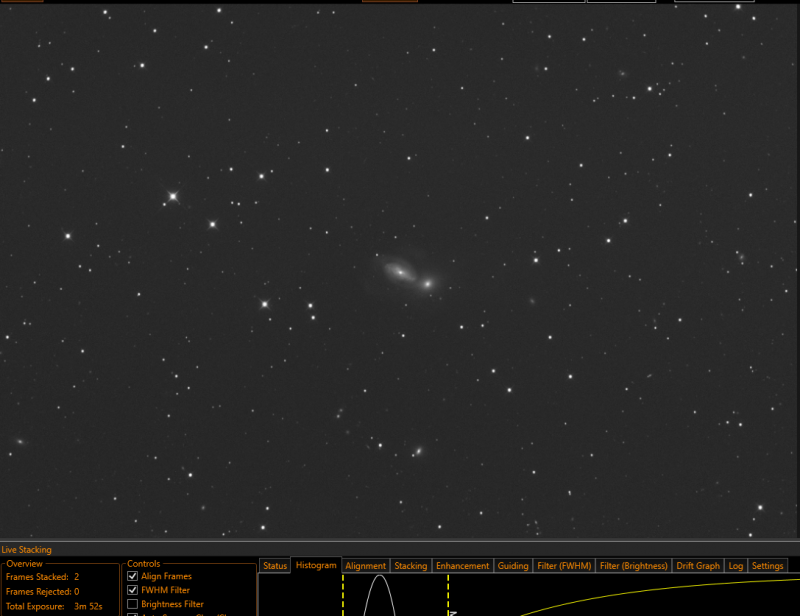The height and width of the screenshot is (616, 800).
Task: Go to the Enhancement tab
Action: tap(462, 565)
